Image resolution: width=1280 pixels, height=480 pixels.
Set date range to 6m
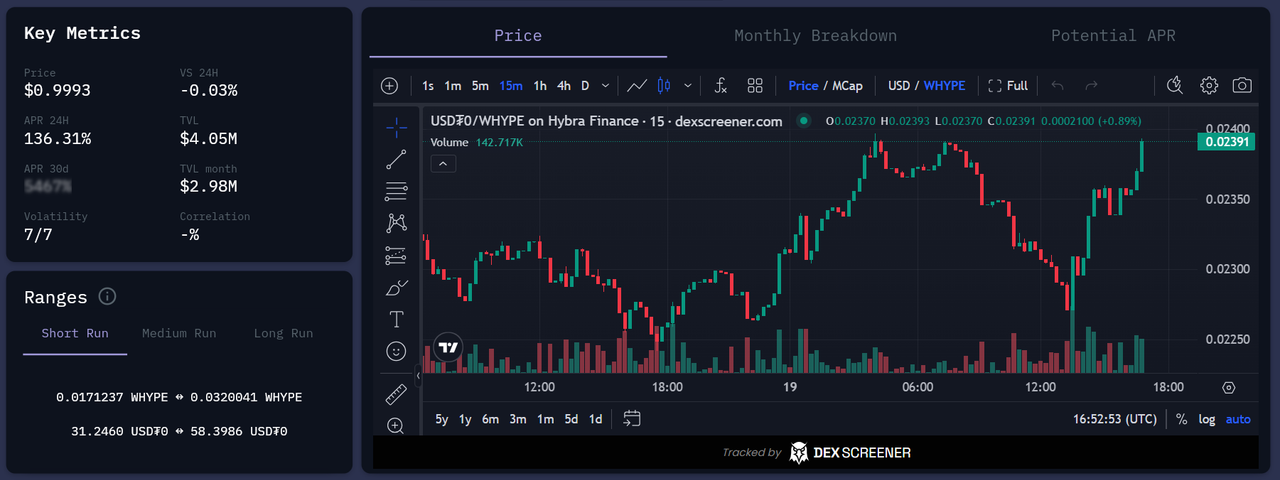click(490, 419)
